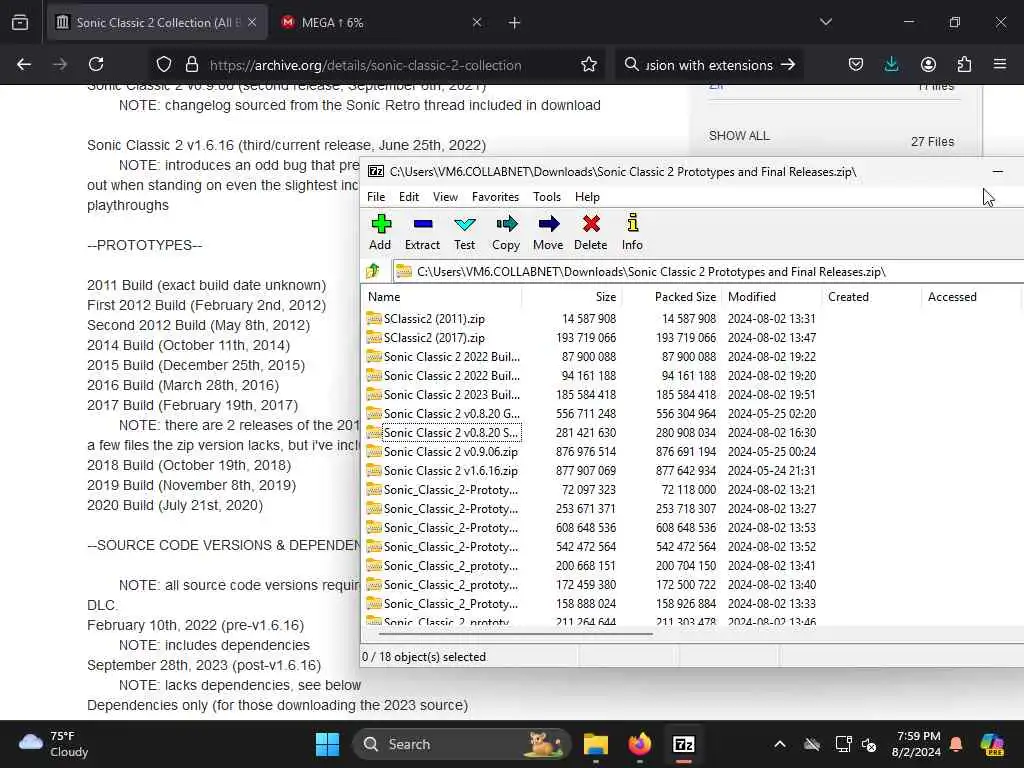Save page to Pocket
This screenshot has width=1024, height=768.
click(856, 64)
